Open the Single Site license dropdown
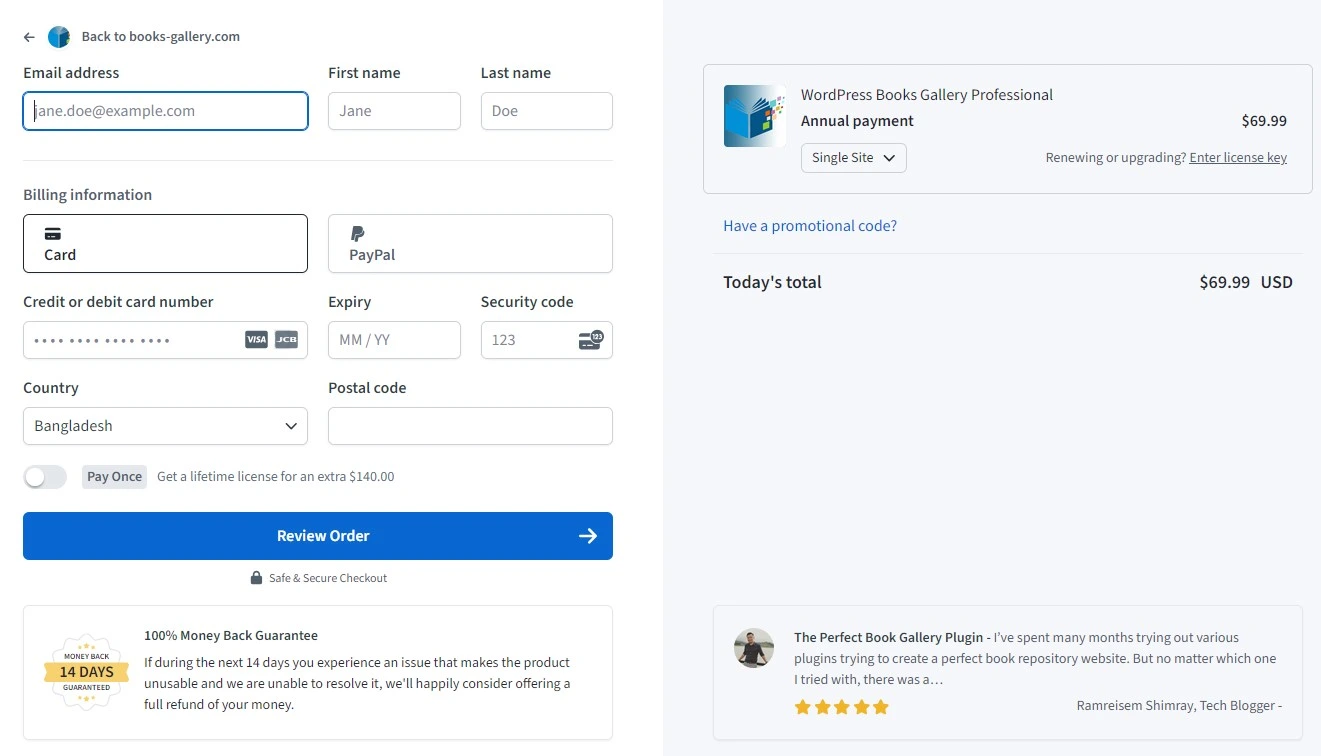 coord(854,158)
